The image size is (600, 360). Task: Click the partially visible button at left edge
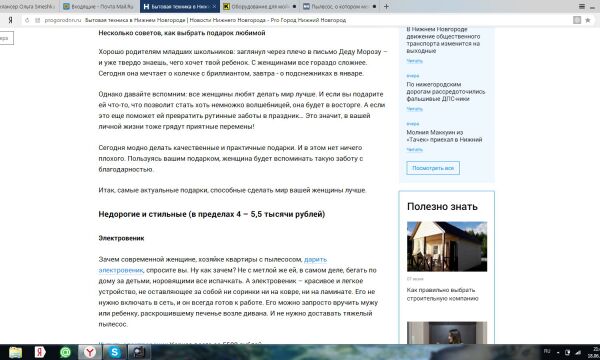pyautogui.click(x=7, y=38)
